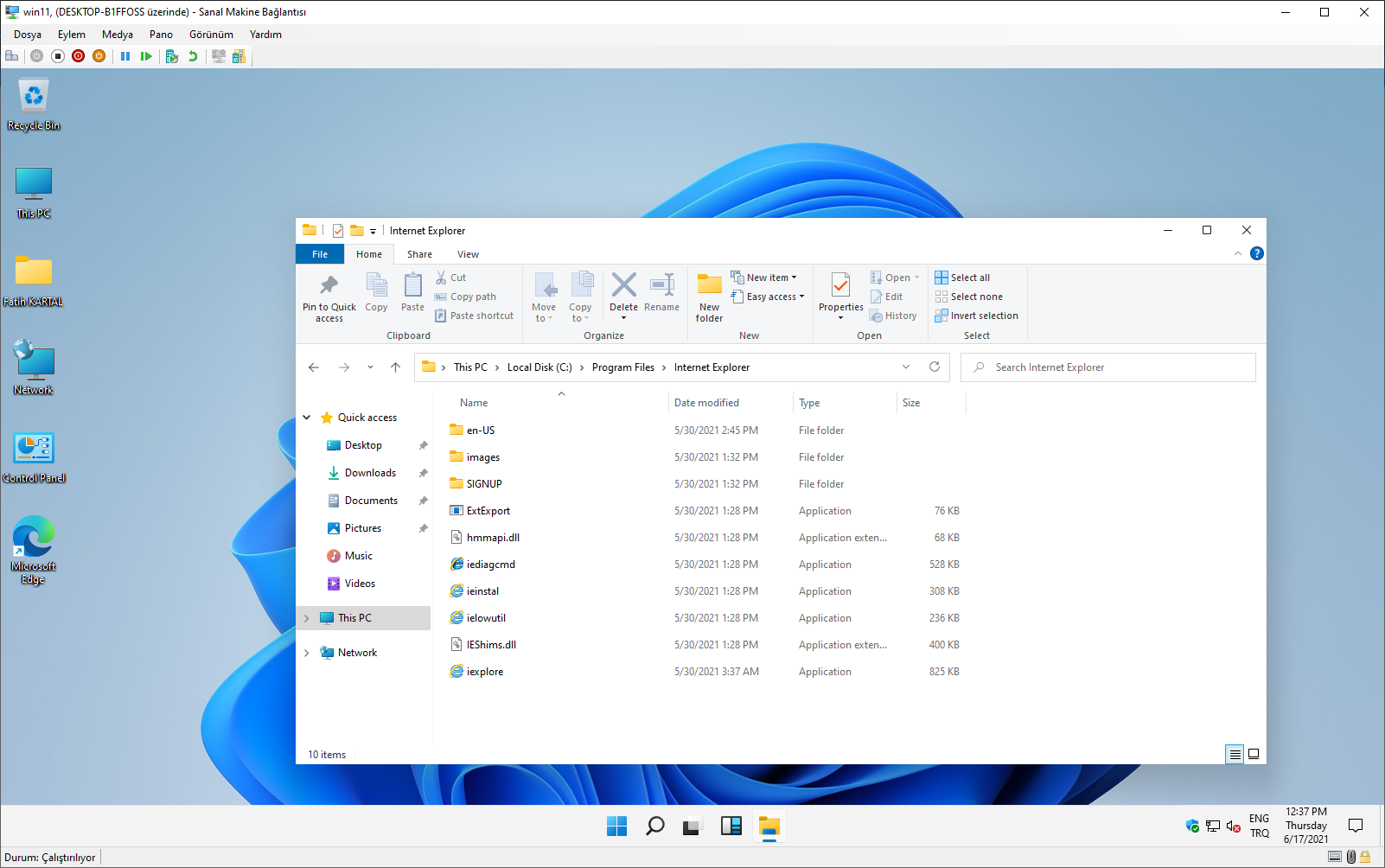This screenshot has width=1385, height=868.
Task: Click the Revert icon in VM toolbar
Action: tap(193, 56)
